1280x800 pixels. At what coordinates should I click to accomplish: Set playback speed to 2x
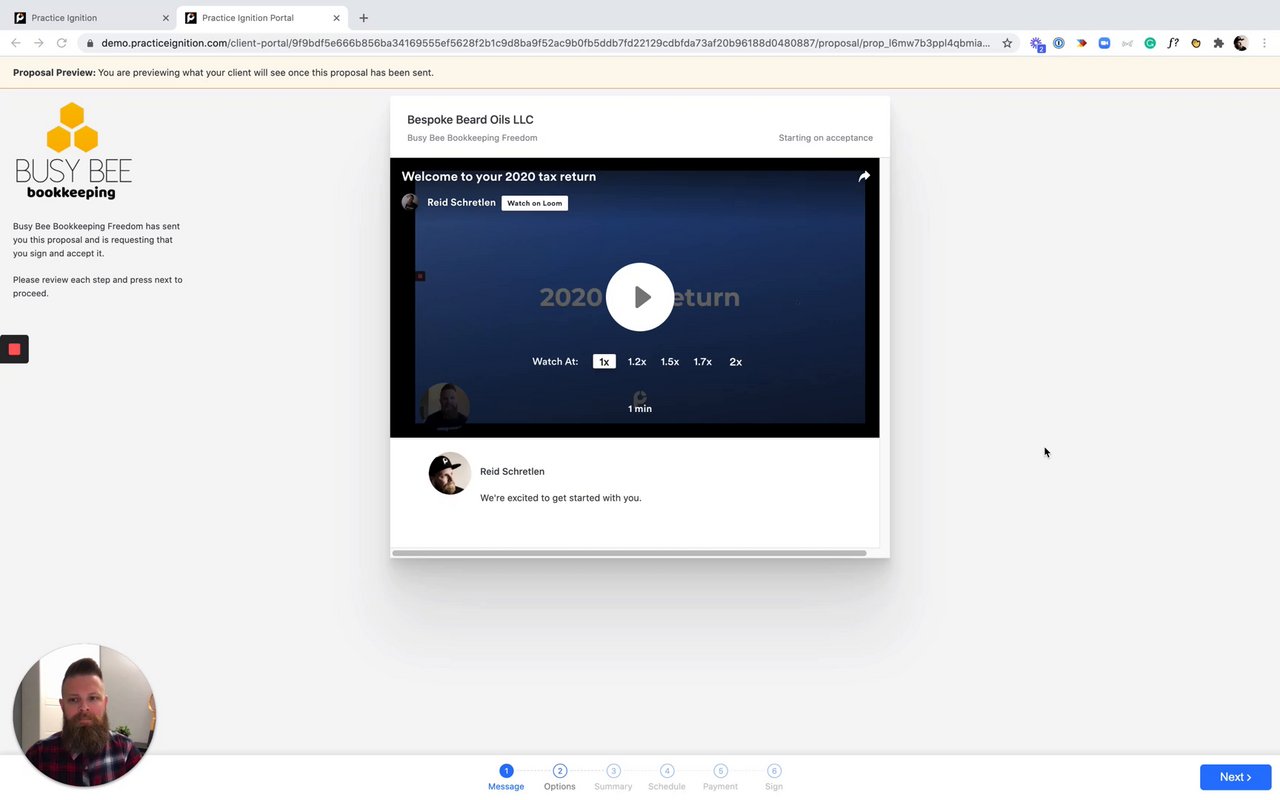point(736,362)
